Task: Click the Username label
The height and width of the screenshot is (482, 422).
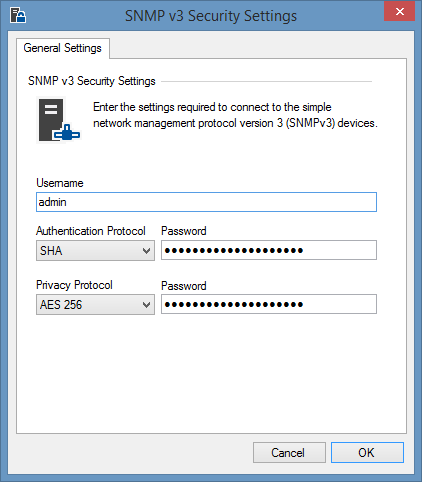Action: [60, 183]
